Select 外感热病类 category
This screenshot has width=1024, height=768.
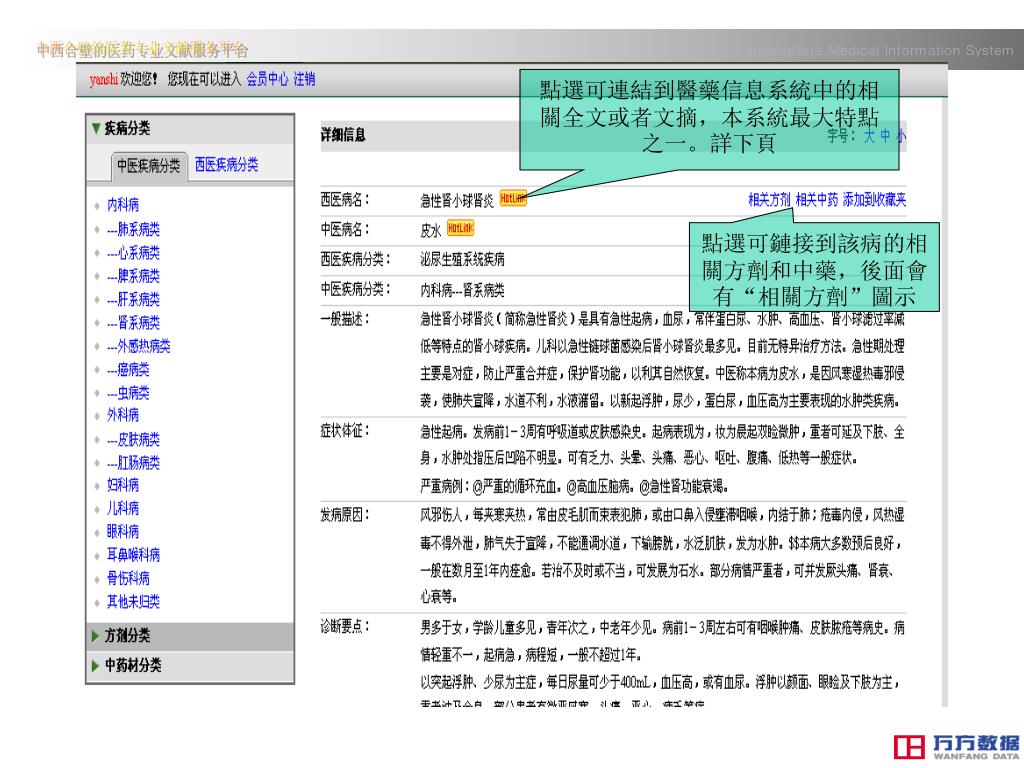[138, 346]
